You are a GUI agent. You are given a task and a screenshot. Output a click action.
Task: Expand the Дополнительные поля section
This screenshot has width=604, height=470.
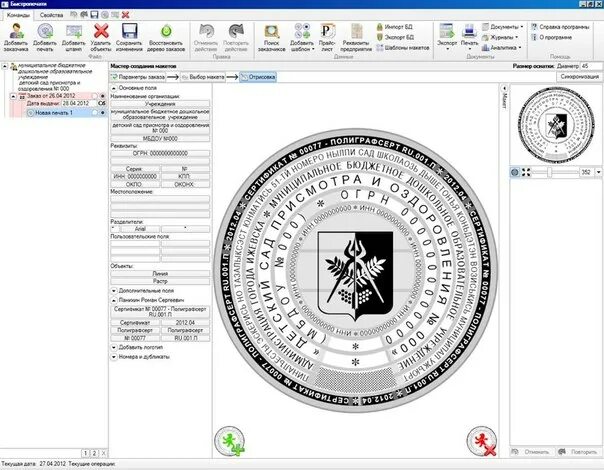[x=114, y=291]
